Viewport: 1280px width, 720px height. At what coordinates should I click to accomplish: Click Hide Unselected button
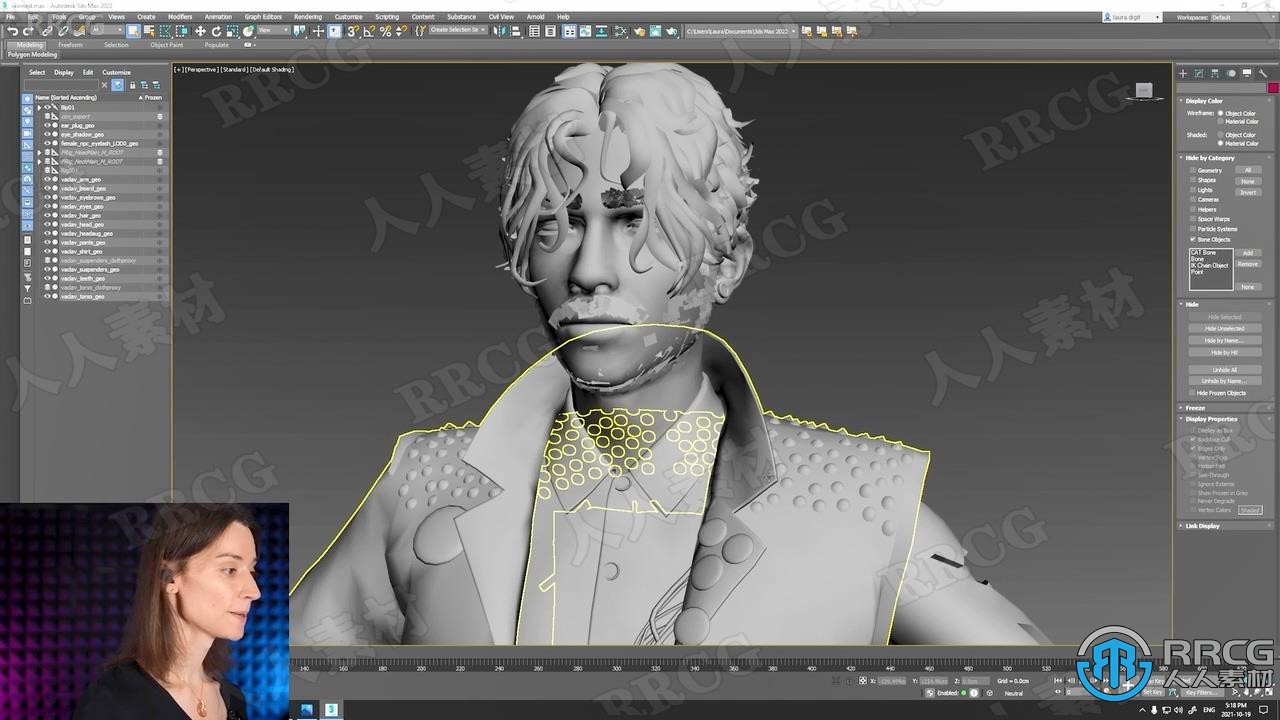coord(1224,329)
